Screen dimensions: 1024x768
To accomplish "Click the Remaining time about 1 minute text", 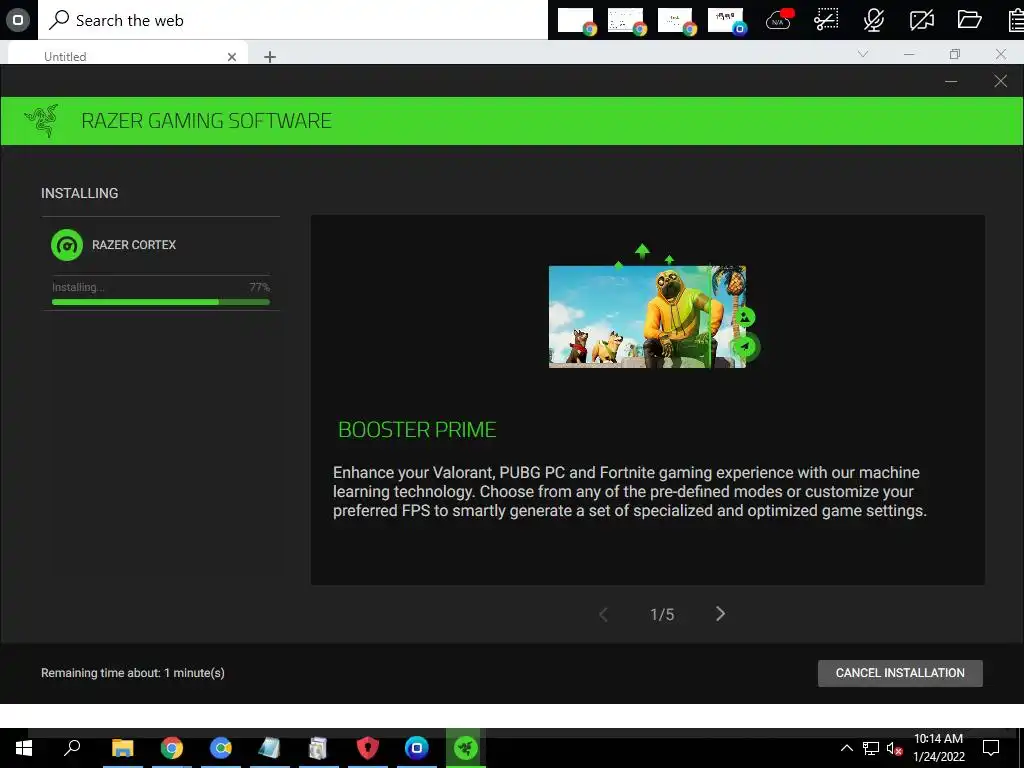I will tap(133, 673).
